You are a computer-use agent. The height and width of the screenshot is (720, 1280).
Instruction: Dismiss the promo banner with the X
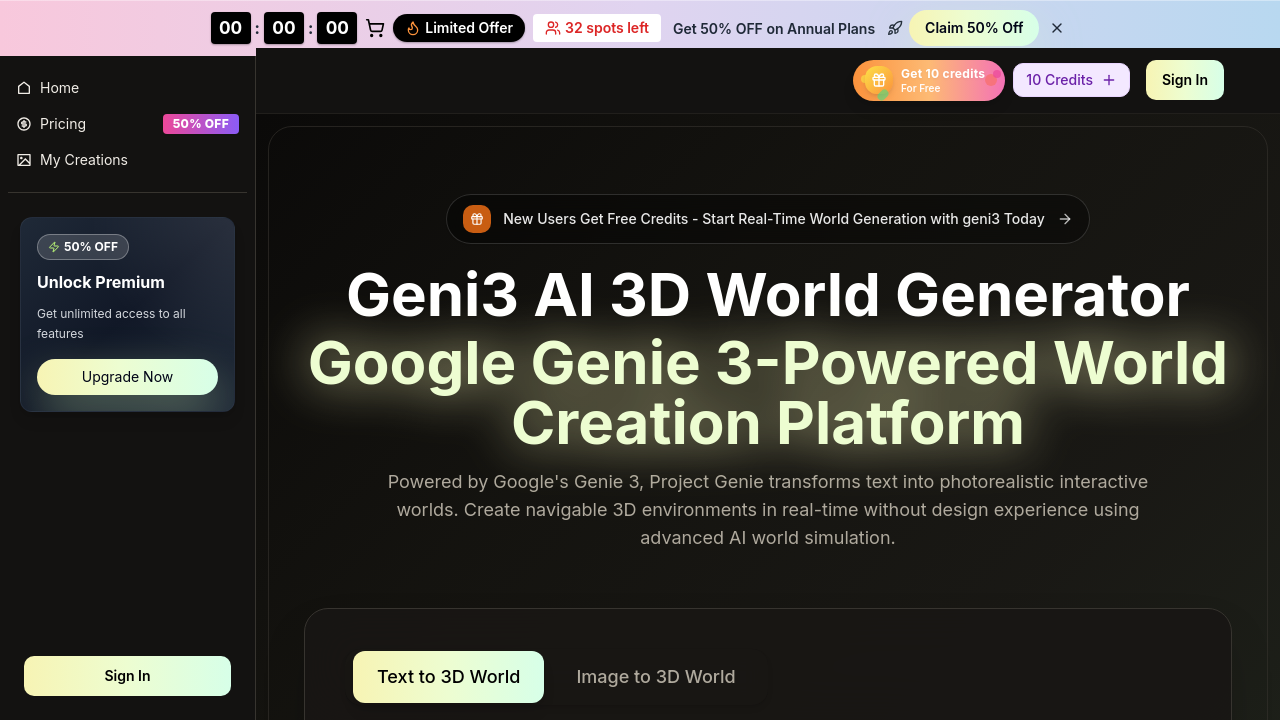point(1057,28)
